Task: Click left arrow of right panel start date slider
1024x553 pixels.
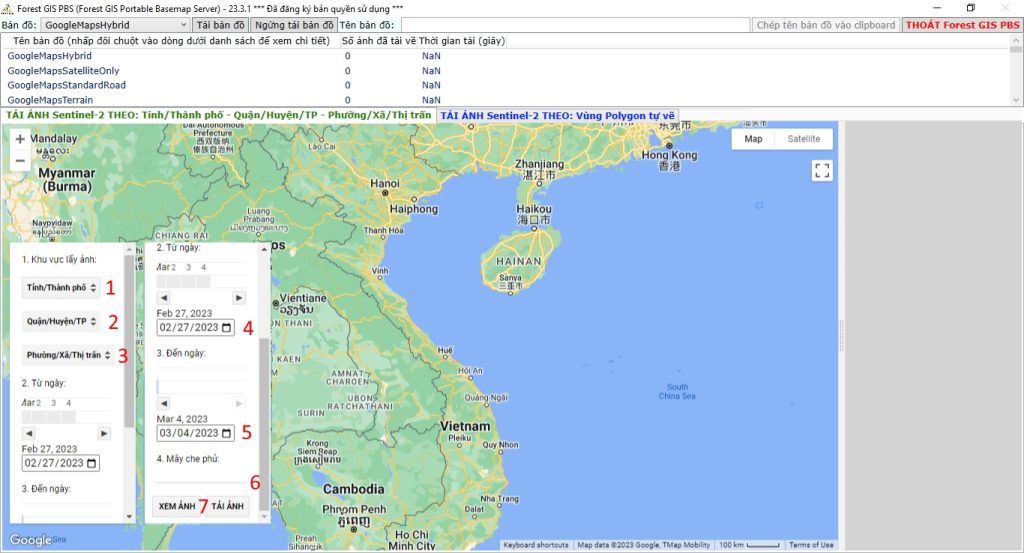Action: (x=163, y=298)
